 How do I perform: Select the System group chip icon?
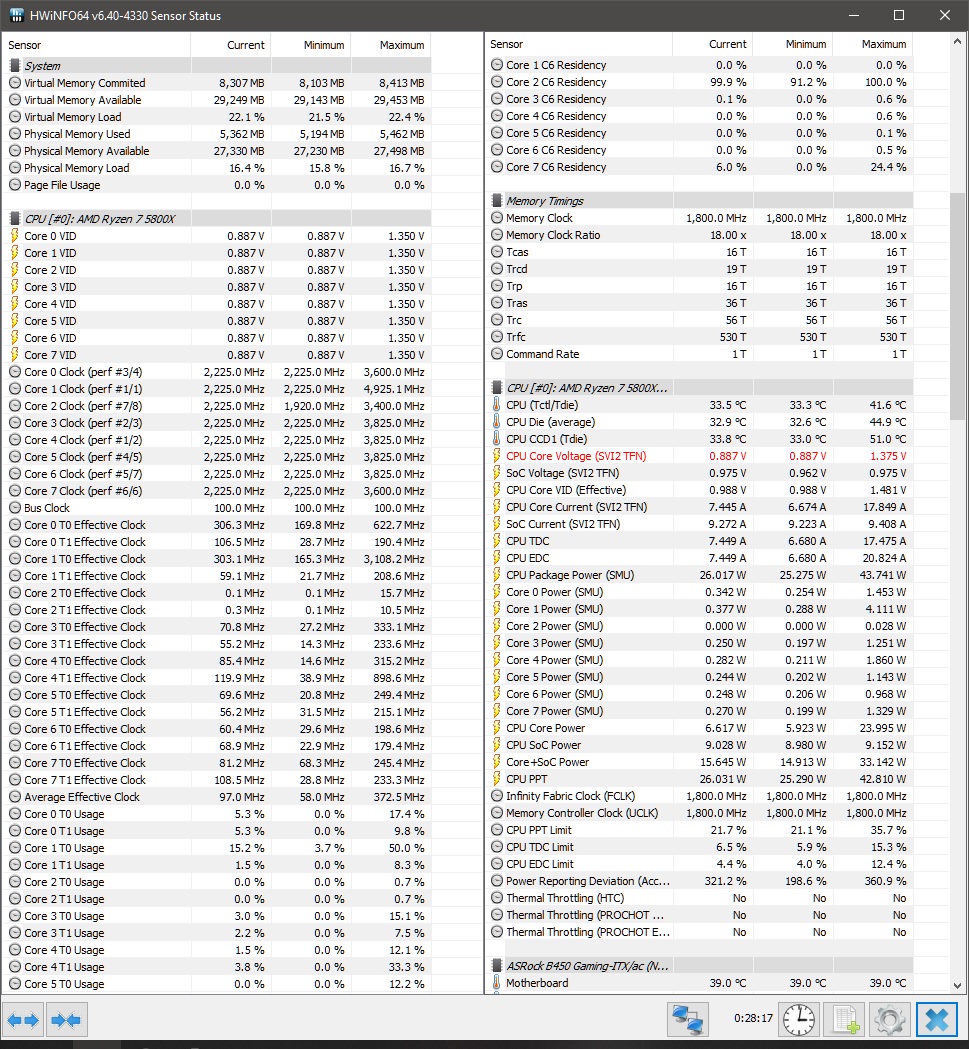tap(14, 66)
